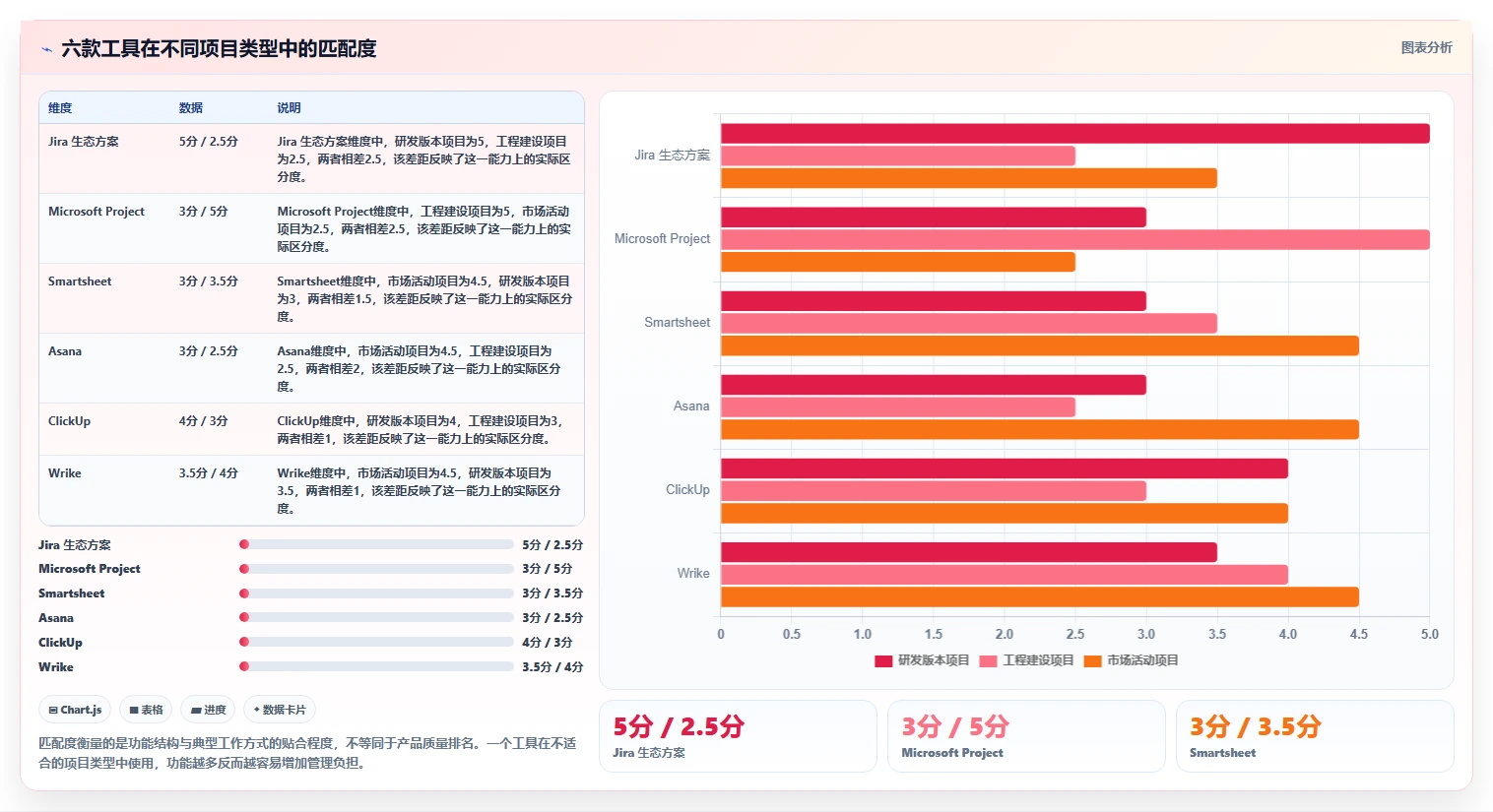Click the Microsoft Project chart axis label
Viewport: 1493px width, 812px height.
pyautogui.click(x=662, y=239)
